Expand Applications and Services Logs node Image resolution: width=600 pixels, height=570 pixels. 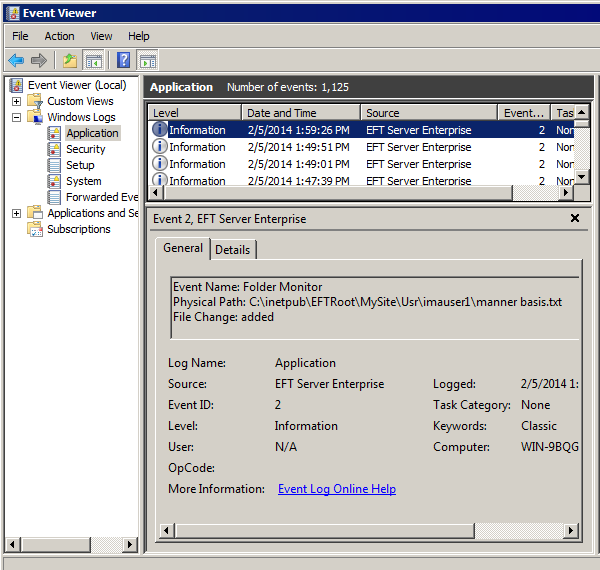click(17, 213)
